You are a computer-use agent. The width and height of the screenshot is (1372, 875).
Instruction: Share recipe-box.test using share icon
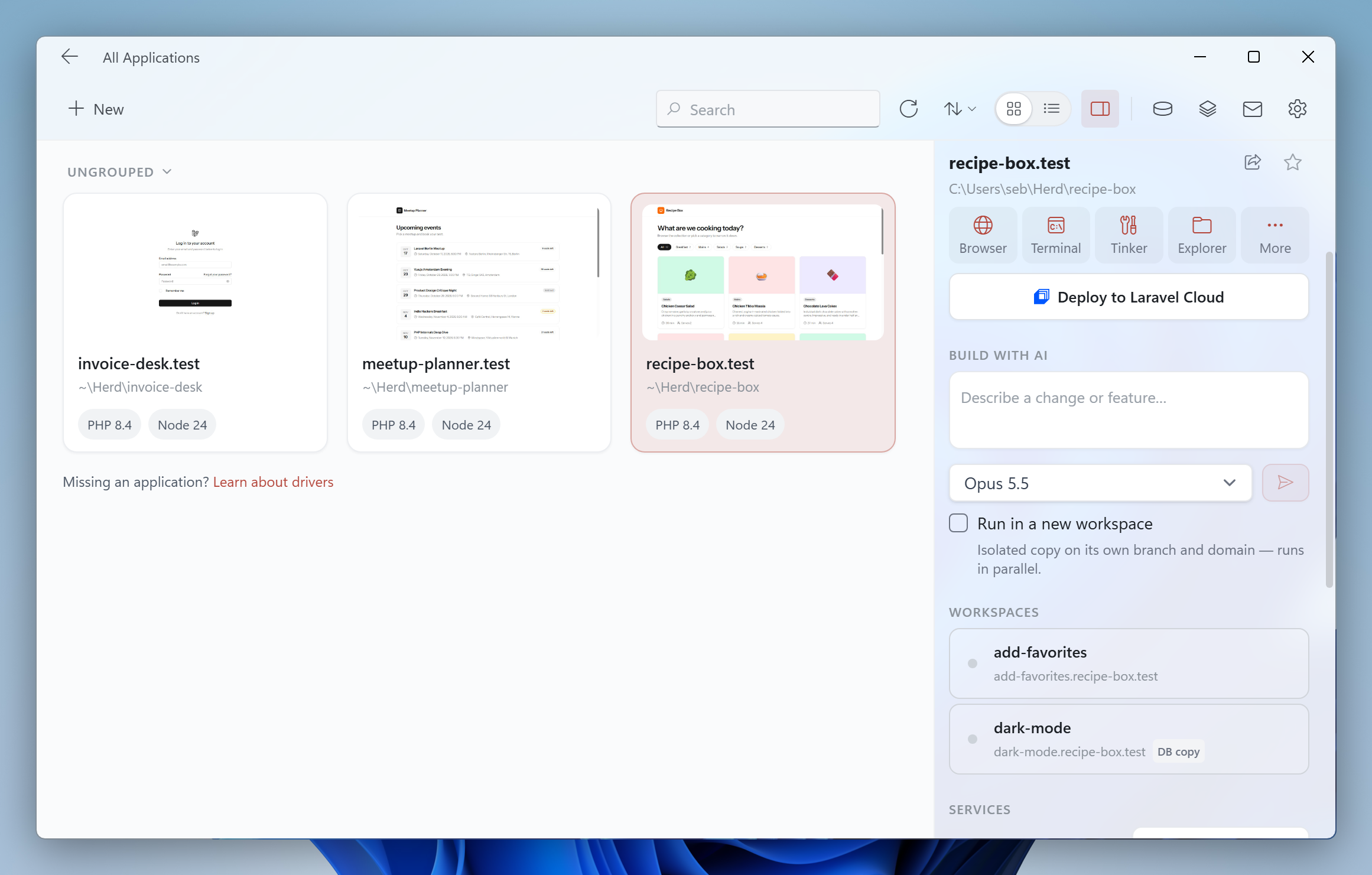(1253, 162)
